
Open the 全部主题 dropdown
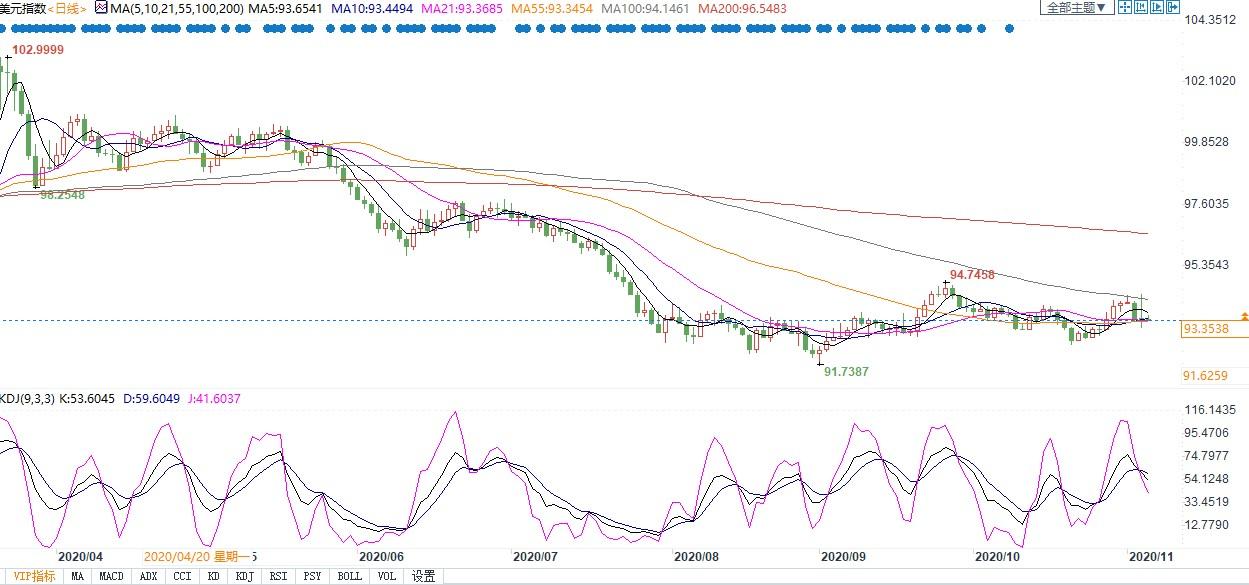pos(1077,7)
